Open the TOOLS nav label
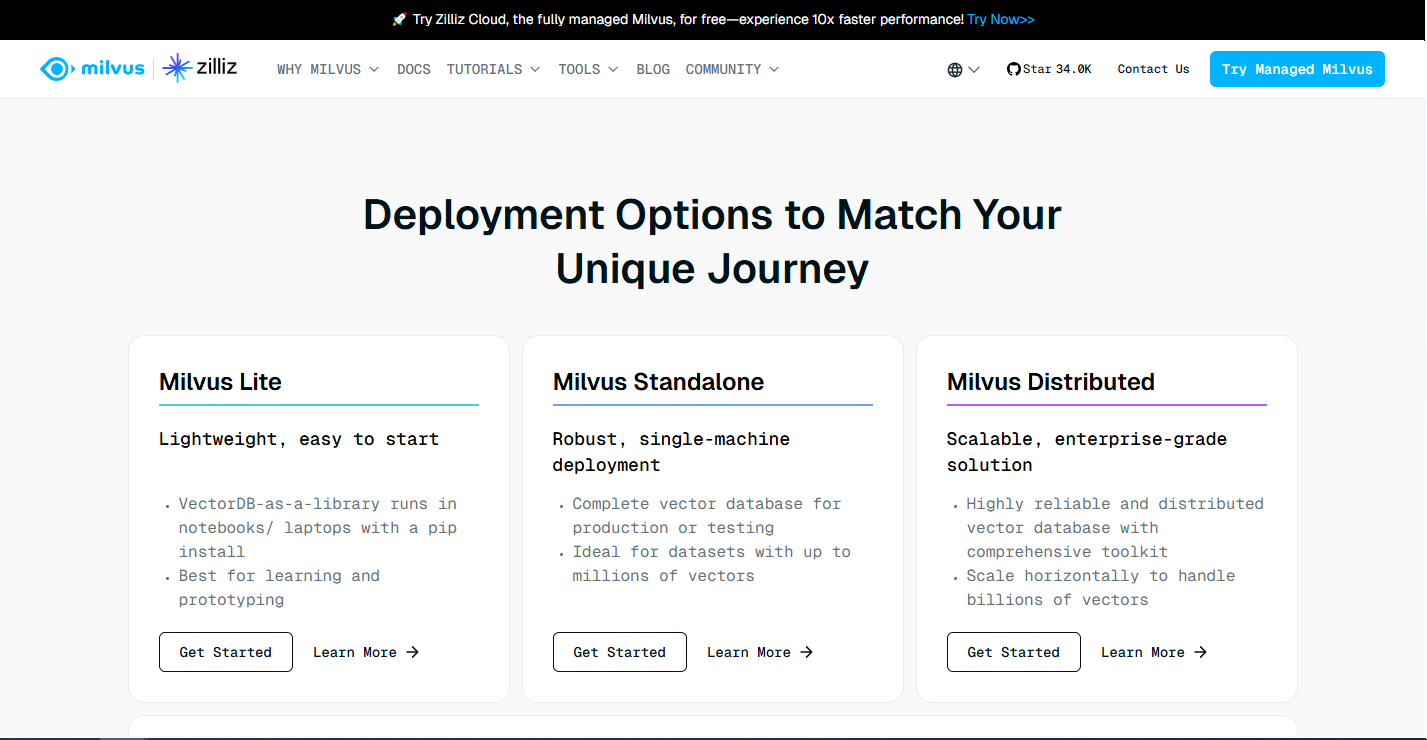This screenshot has height=740, width=1427. (579, 70)
